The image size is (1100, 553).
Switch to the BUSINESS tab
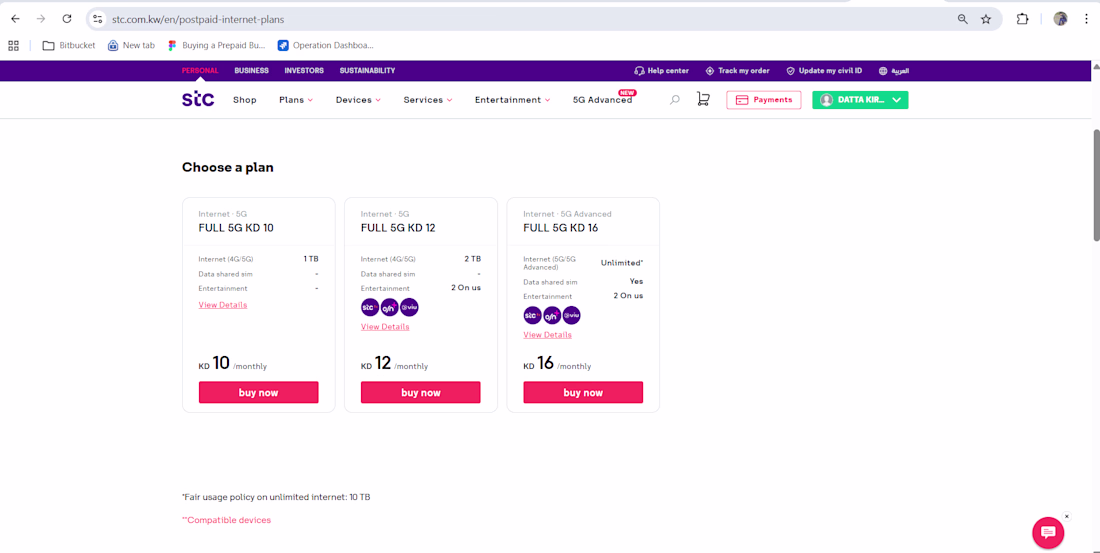click(x=251, y=71)
